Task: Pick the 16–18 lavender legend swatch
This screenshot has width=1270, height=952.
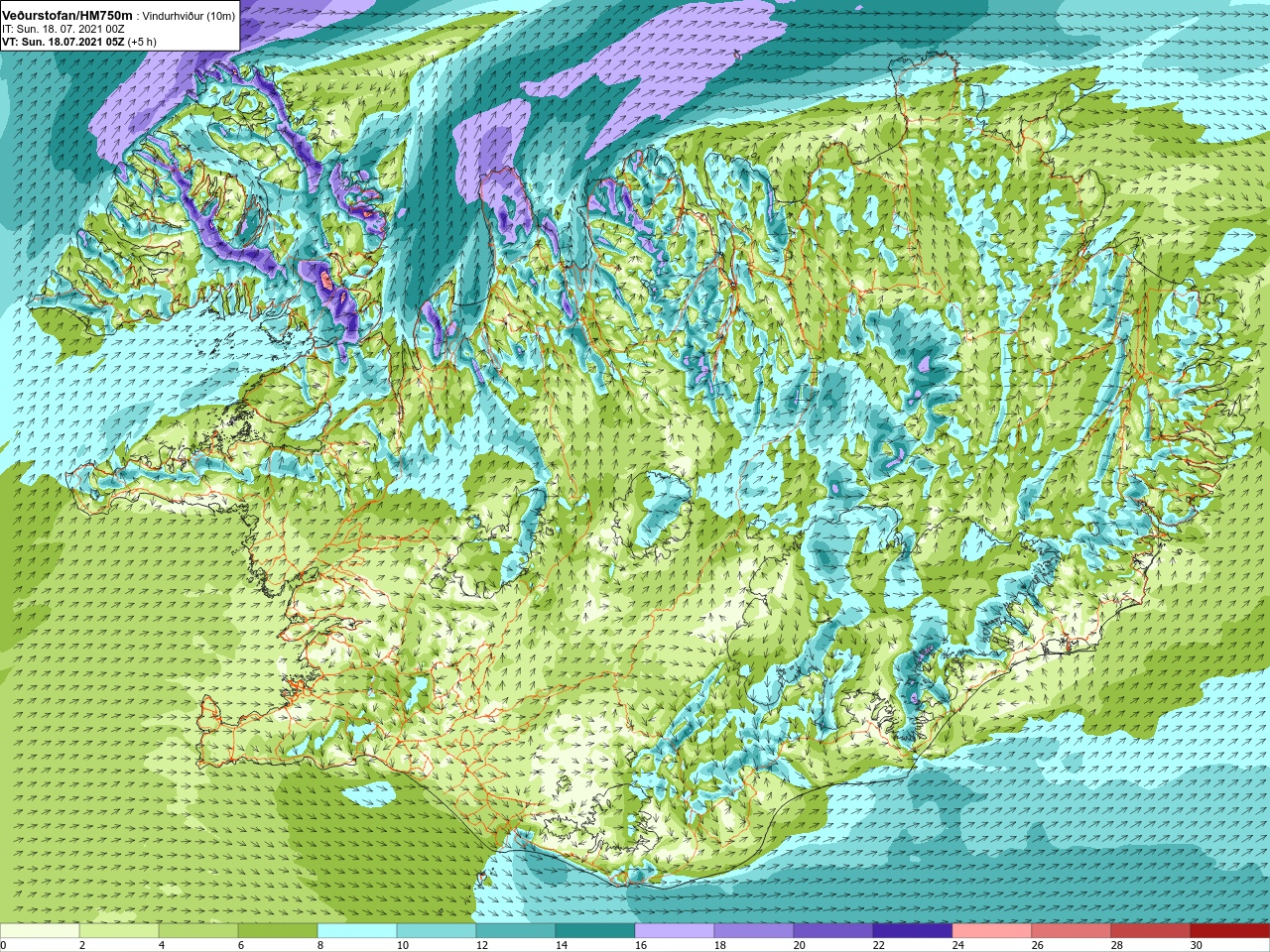Action: (x=675, y=931)
